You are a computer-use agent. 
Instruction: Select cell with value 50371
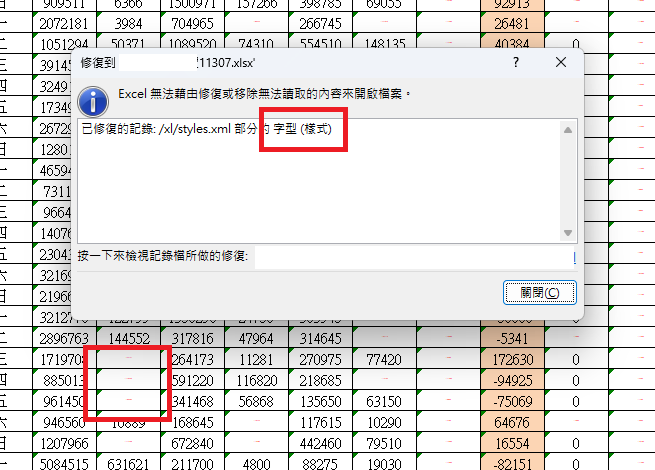[128, 43]
